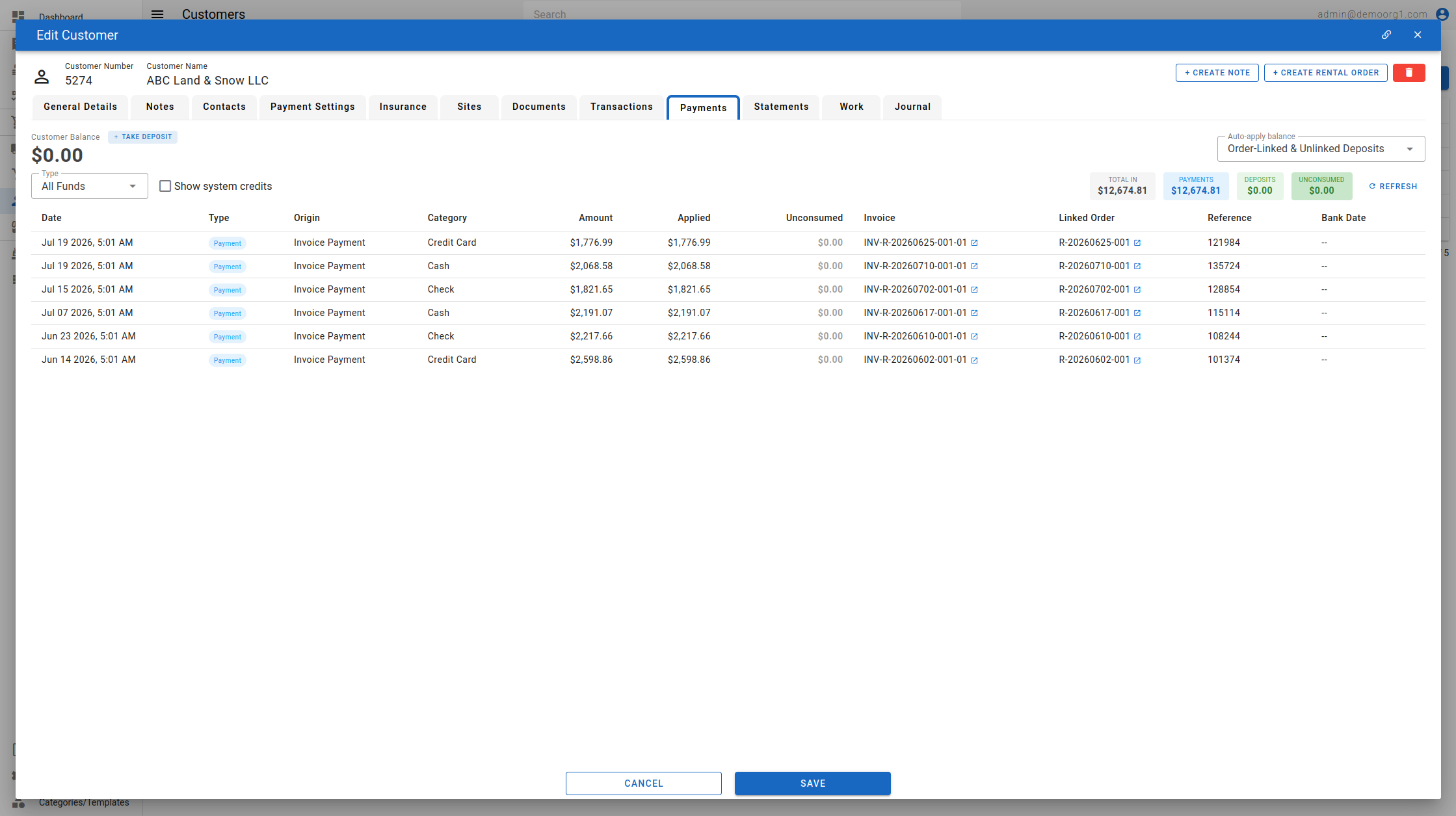
Task: Click the red delete customer trash icon
Action: click(1409, 73)
